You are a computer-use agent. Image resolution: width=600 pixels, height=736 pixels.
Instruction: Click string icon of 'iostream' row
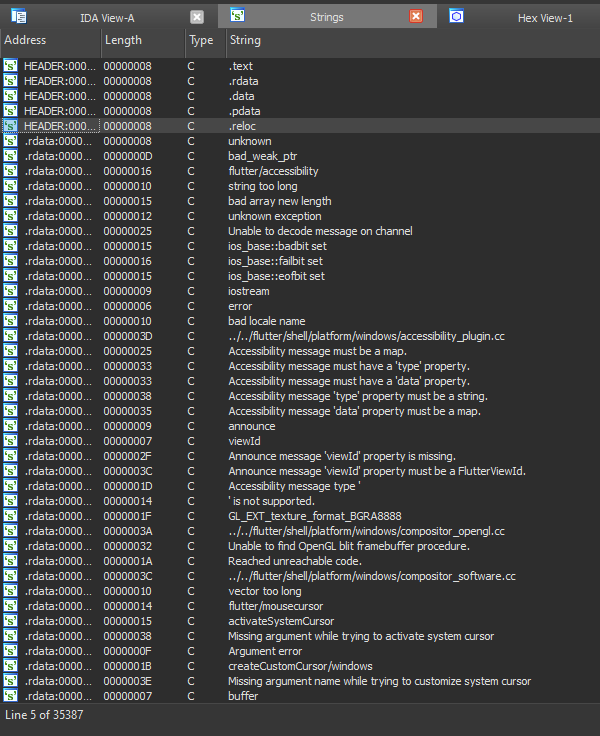click(x=10, y=291)
